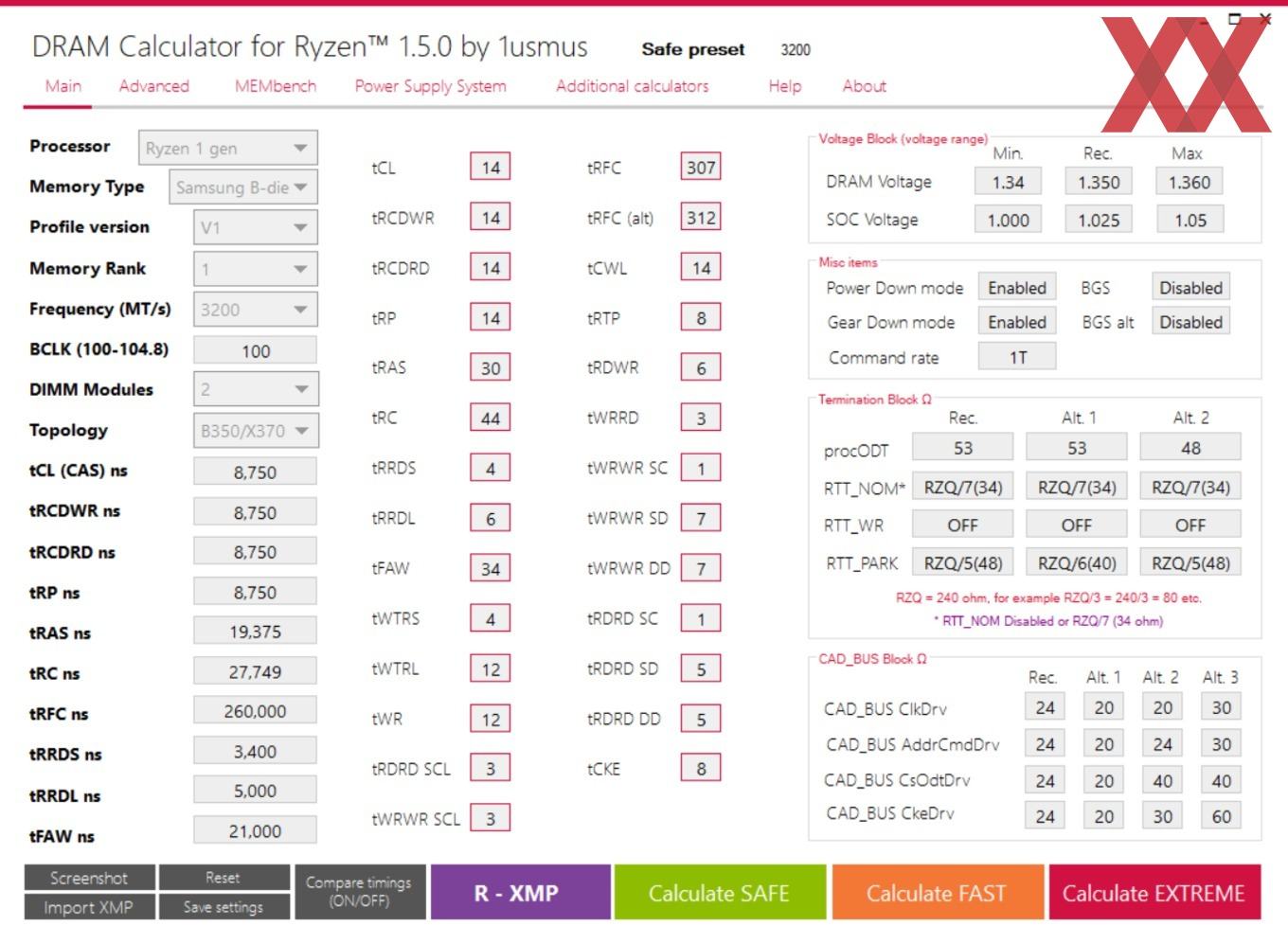
Task: Click the tFAW value 34 box
Action: click(491, 569)
